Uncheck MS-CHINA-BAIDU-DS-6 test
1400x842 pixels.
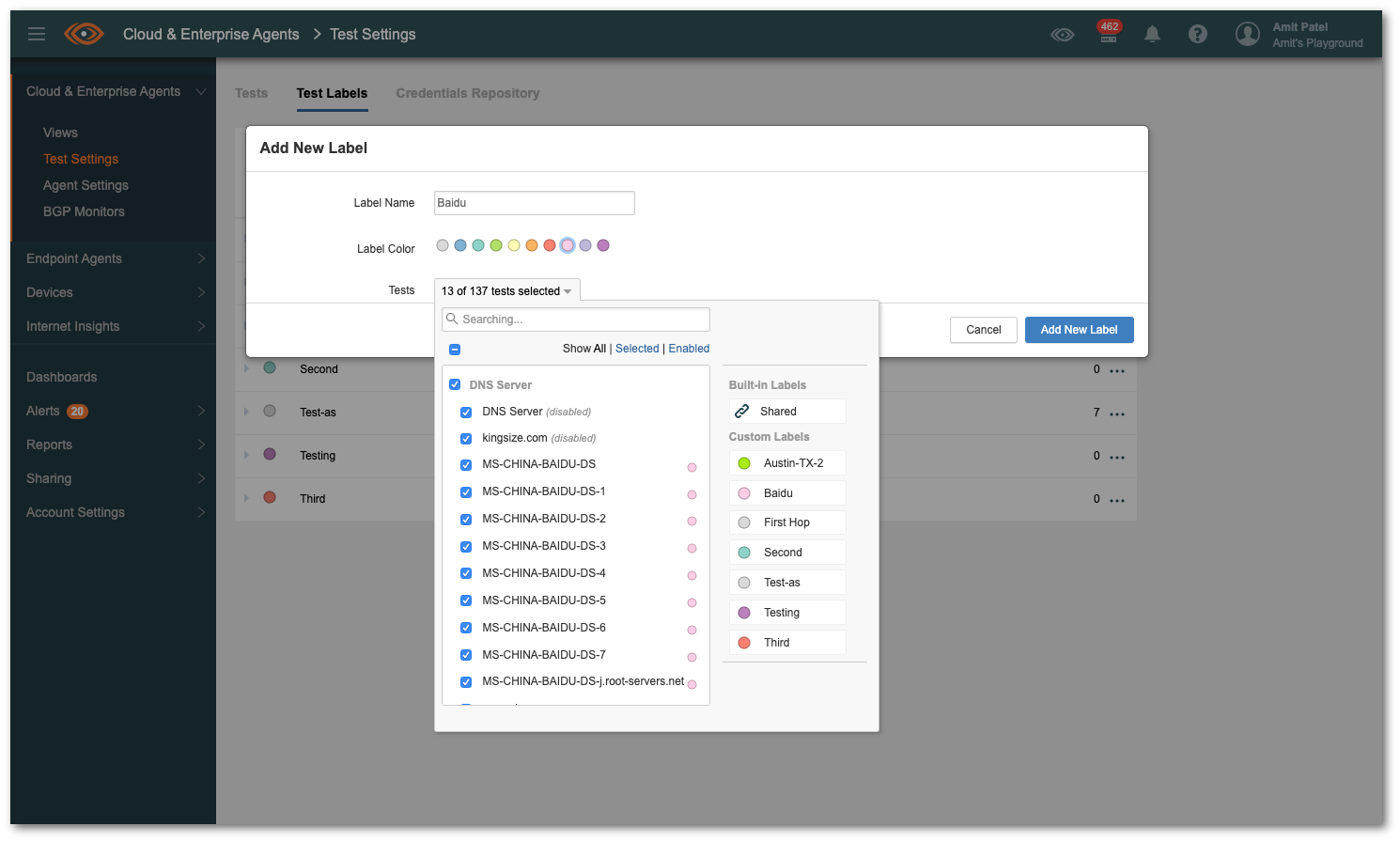tap(466, 628)
